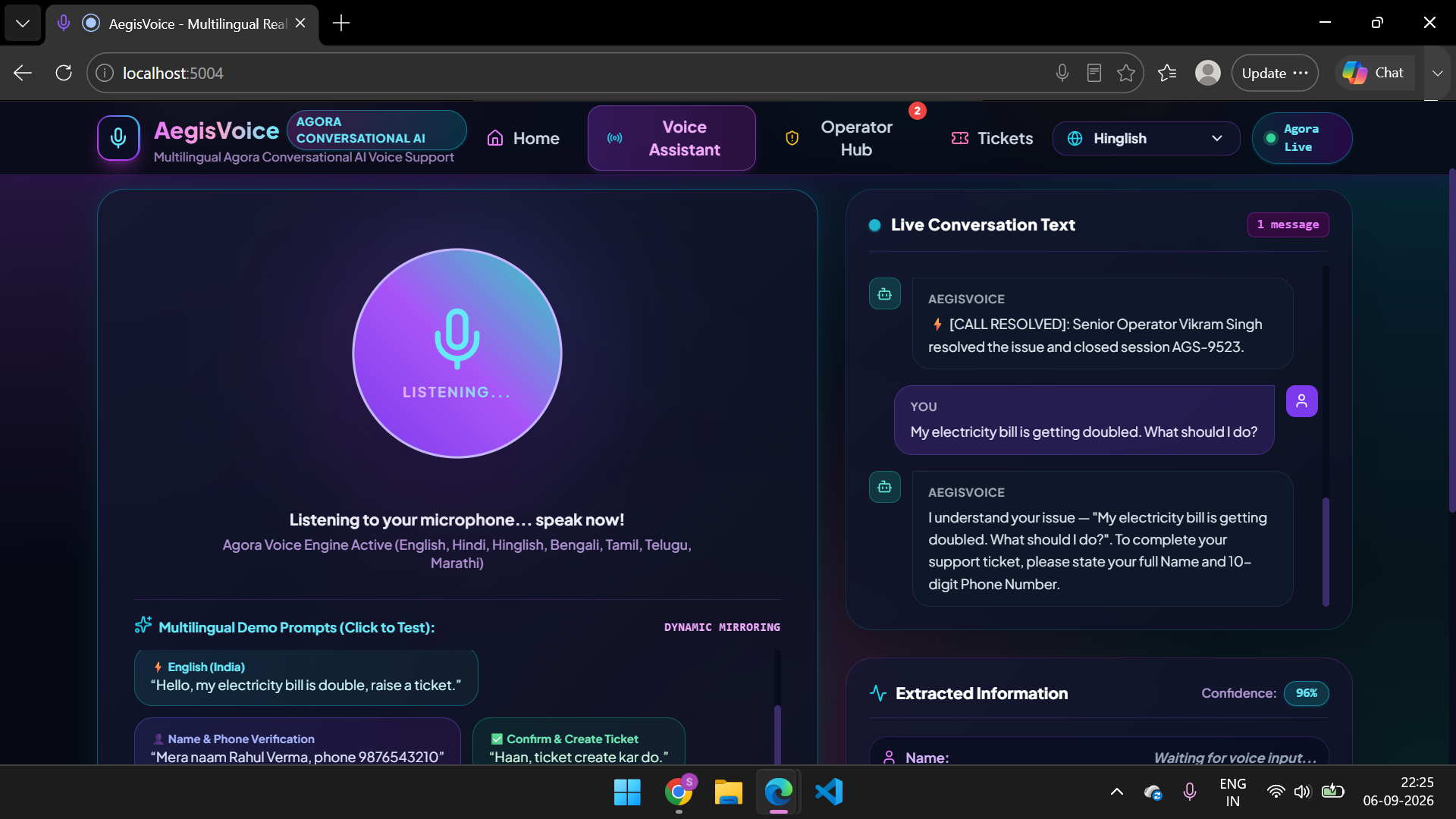Expand the Hinglish language dropdown
1456x819 pixels.
[x=1146, y=138]
